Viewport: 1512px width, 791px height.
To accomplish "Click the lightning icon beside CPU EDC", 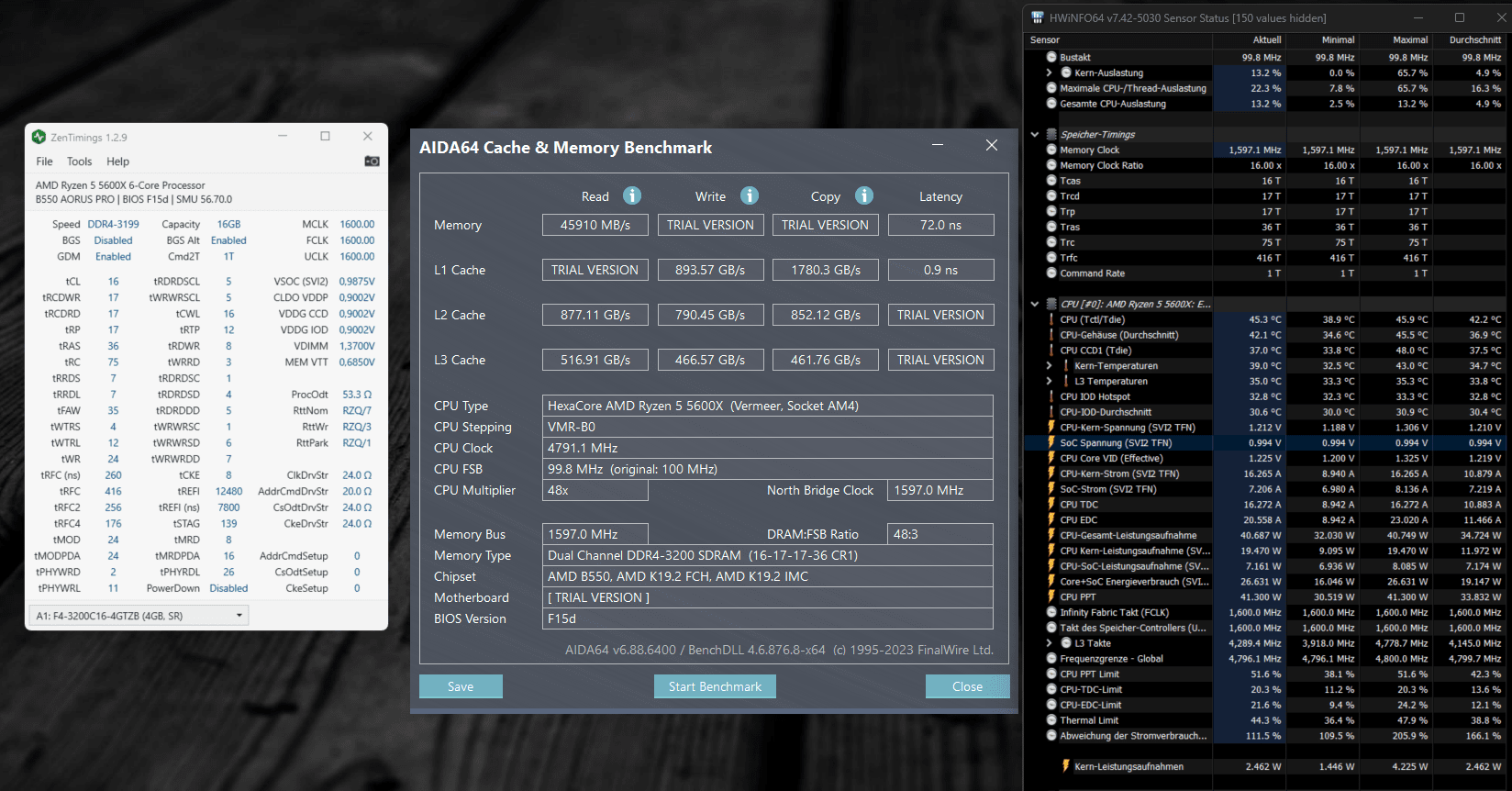I will [x=1051, y=519].
